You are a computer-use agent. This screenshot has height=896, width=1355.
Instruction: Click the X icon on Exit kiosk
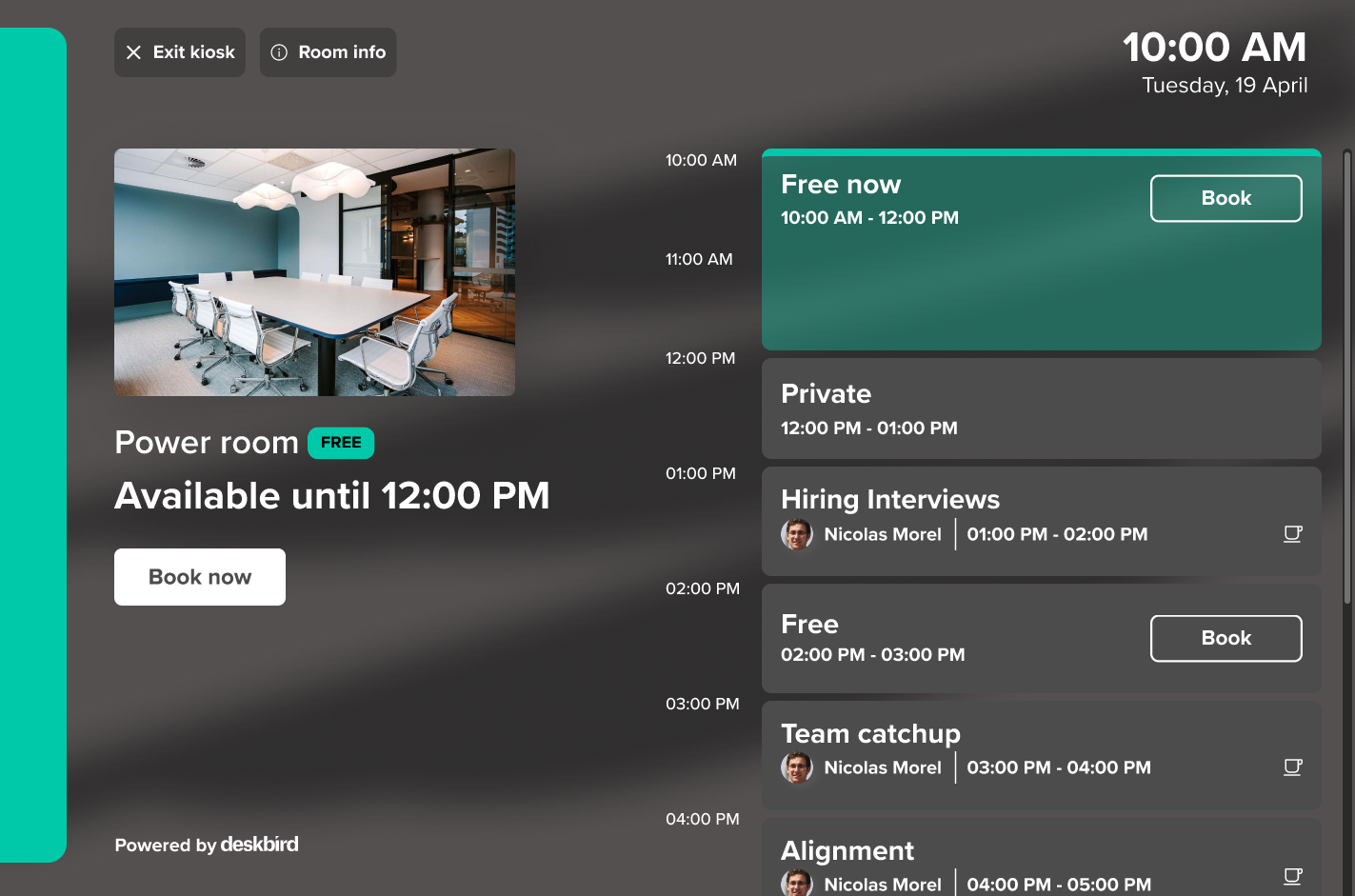pos(134,52)
